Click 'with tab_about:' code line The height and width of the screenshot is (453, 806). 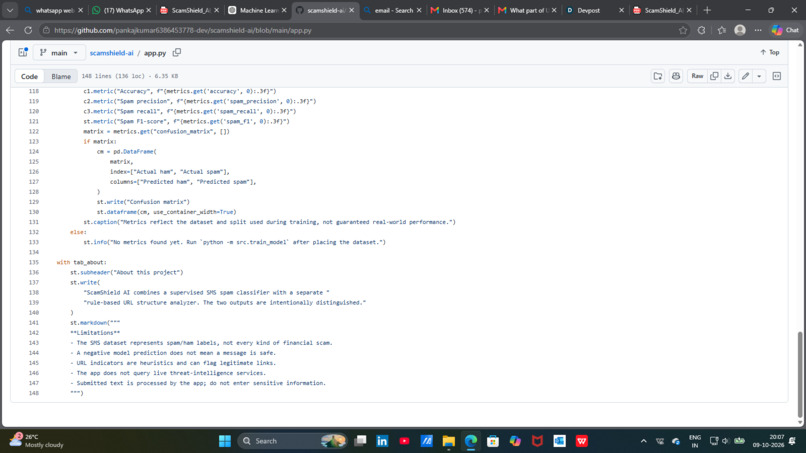point(81,262)
